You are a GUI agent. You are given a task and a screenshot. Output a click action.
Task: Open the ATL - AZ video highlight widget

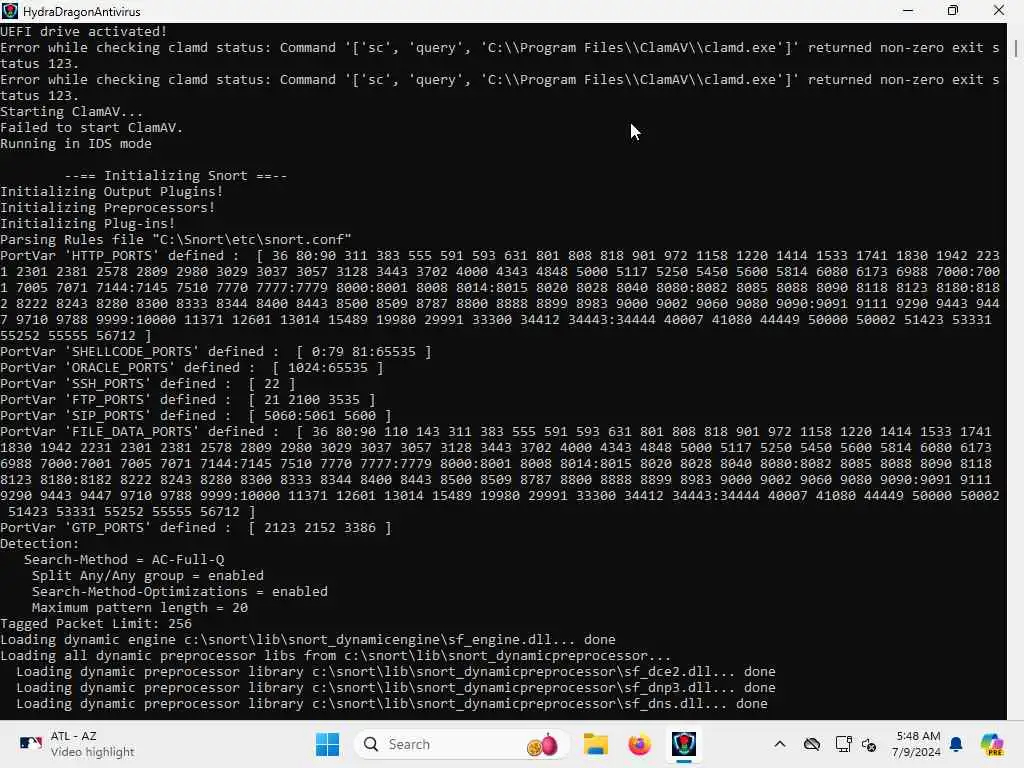[77, 744]
